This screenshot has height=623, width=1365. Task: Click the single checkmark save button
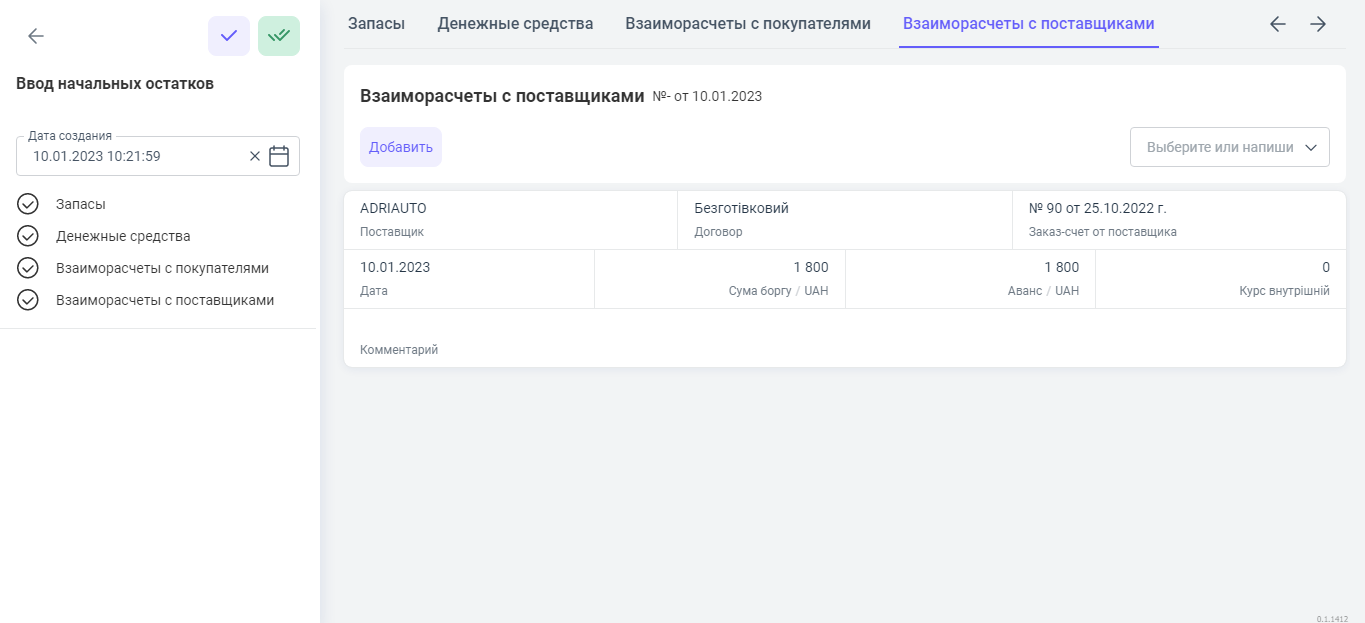(229, 36)
